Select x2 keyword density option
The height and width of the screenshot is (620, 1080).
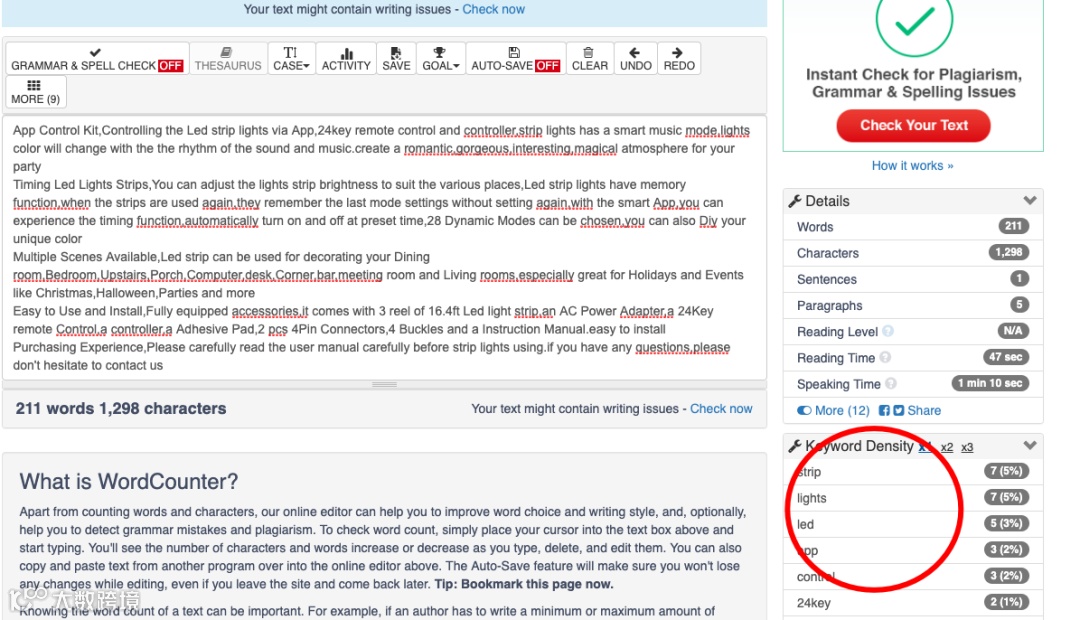pyautogui.click(x=947, y=447)
